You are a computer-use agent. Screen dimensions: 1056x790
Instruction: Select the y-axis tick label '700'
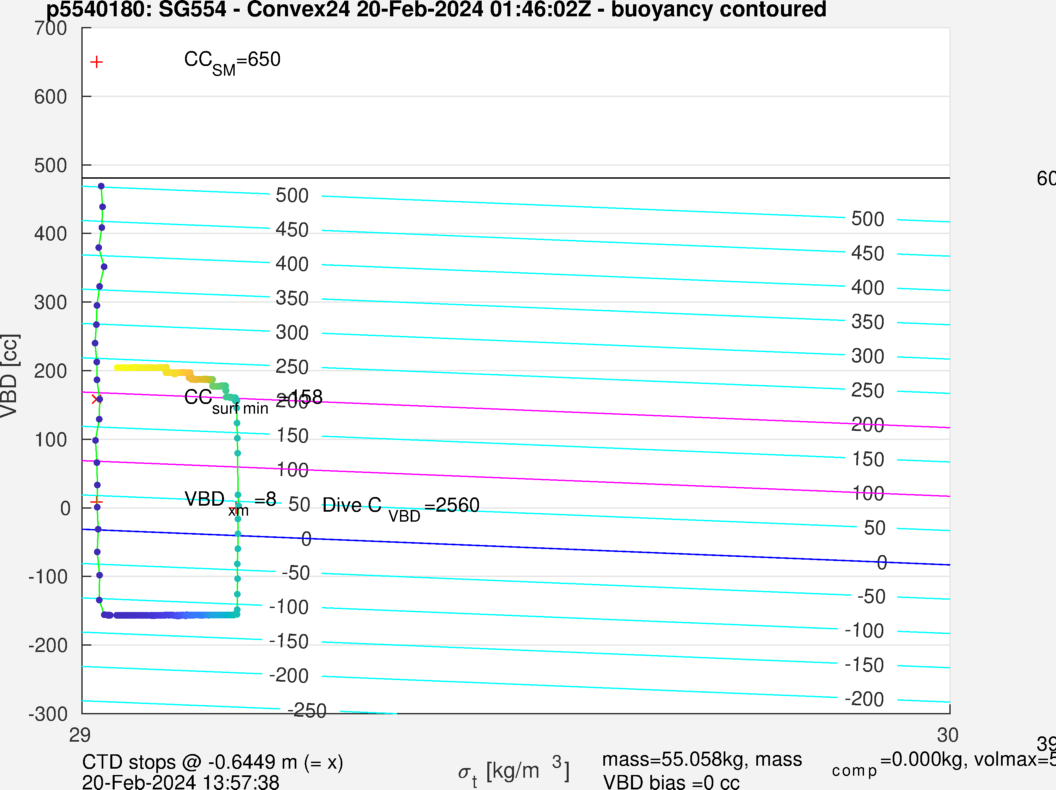coord(51,28)
